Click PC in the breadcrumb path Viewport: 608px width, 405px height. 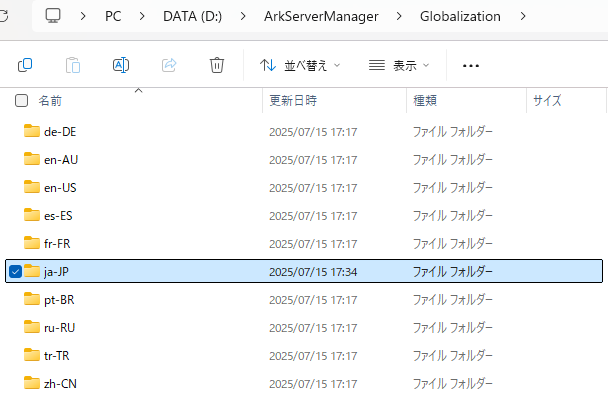(x=113, y=16)
